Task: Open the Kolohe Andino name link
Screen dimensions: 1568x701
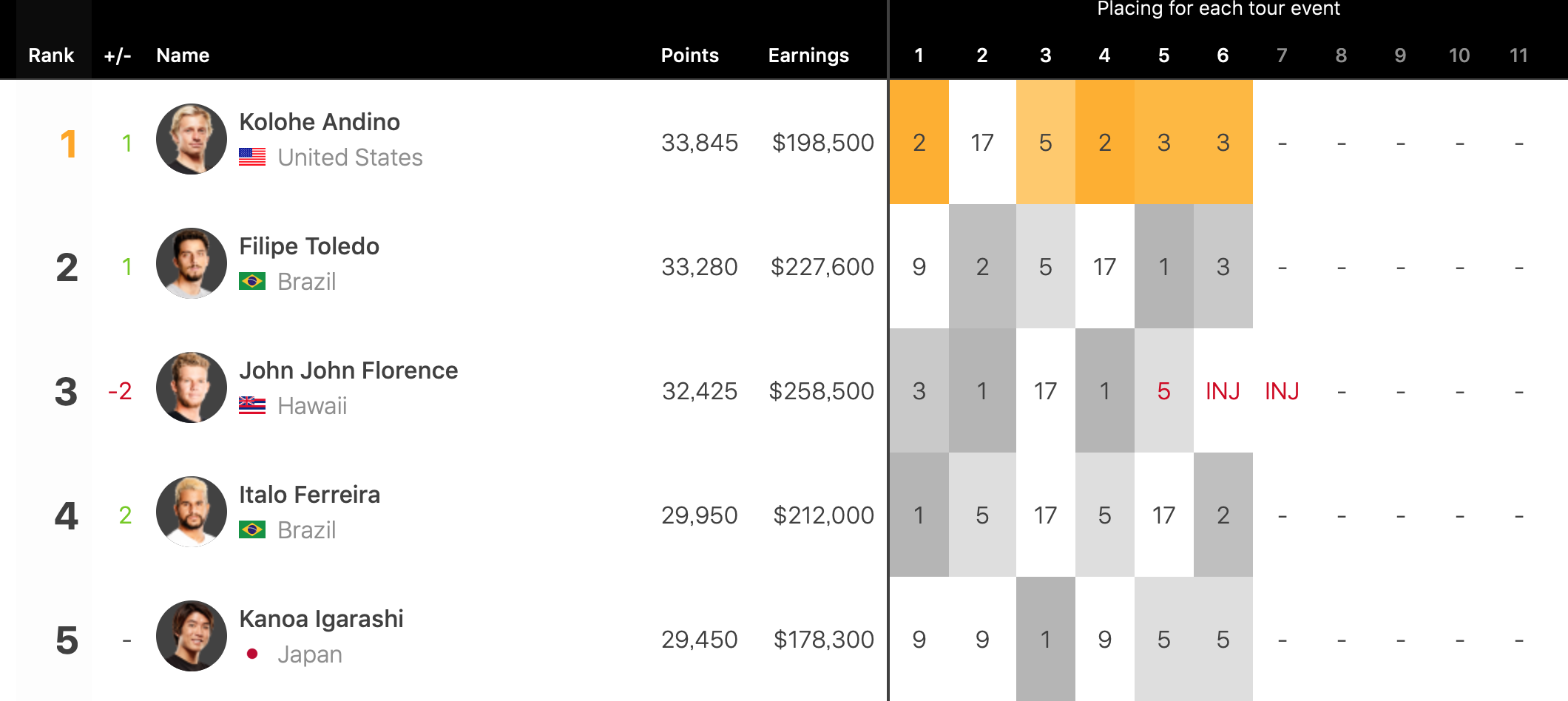Action: 320,122
